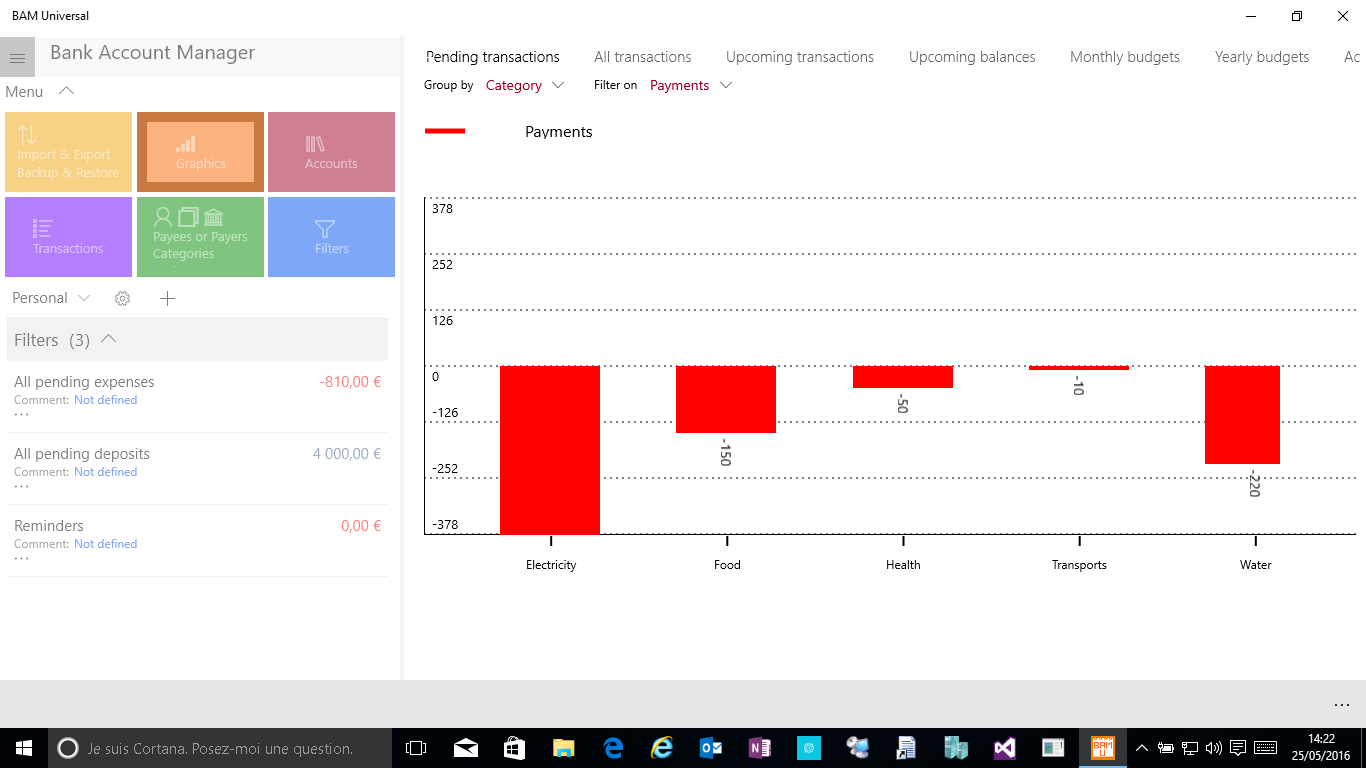
Task: Open the Windows Start menu
Action: point(24,748)
